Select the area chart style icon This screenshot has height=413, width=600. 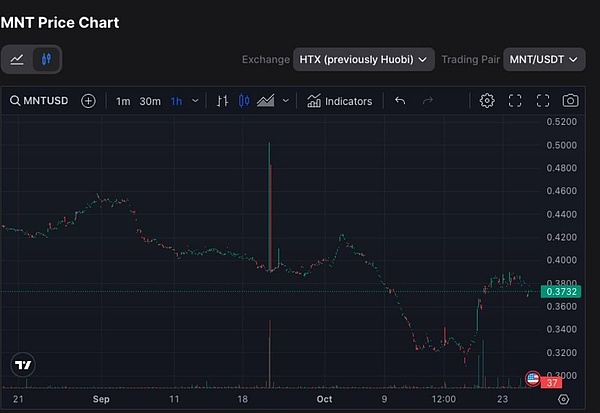266,101
